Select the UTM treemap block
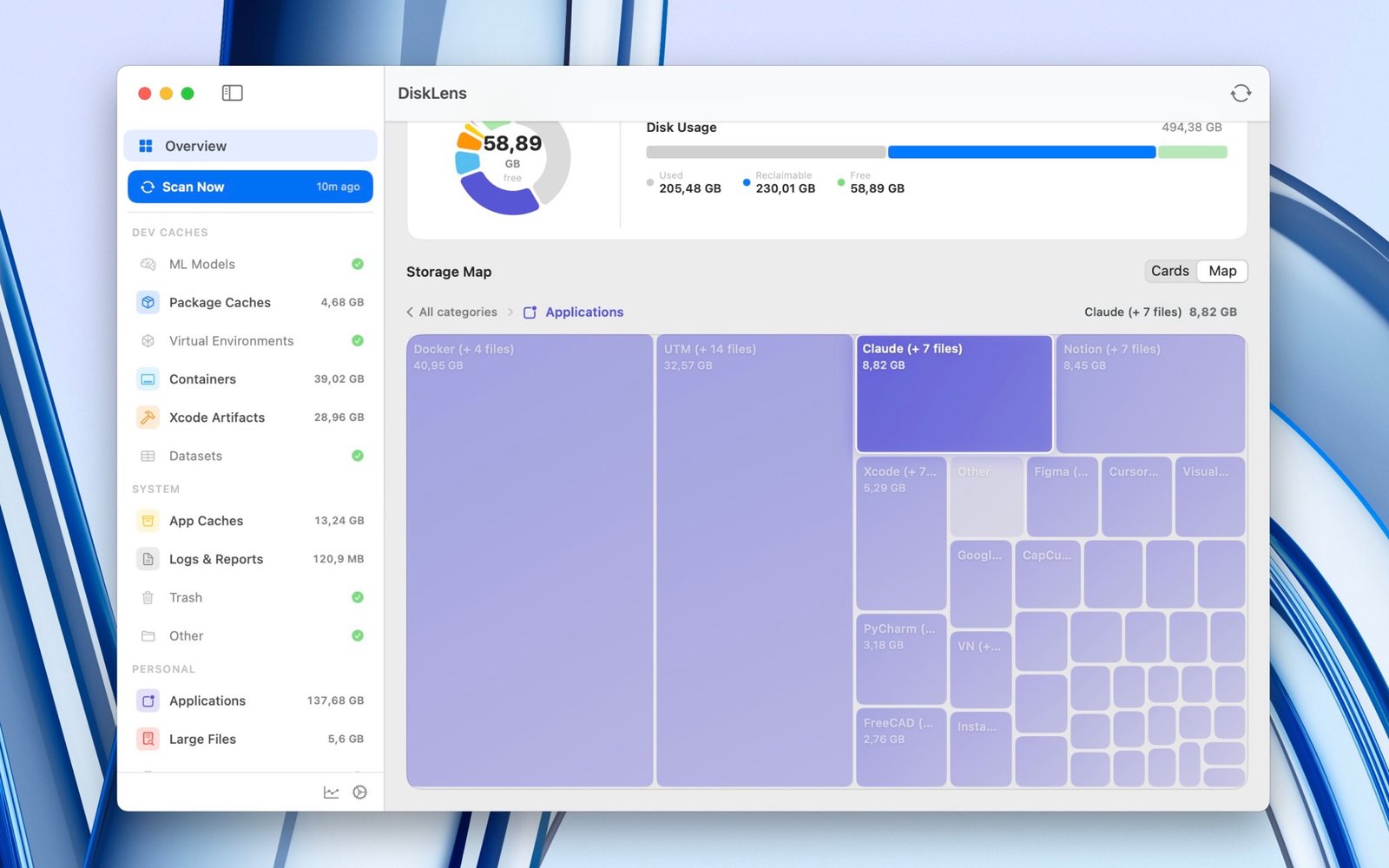Image resolution: width=1389 pixels, height=868 pixels. 754,561
